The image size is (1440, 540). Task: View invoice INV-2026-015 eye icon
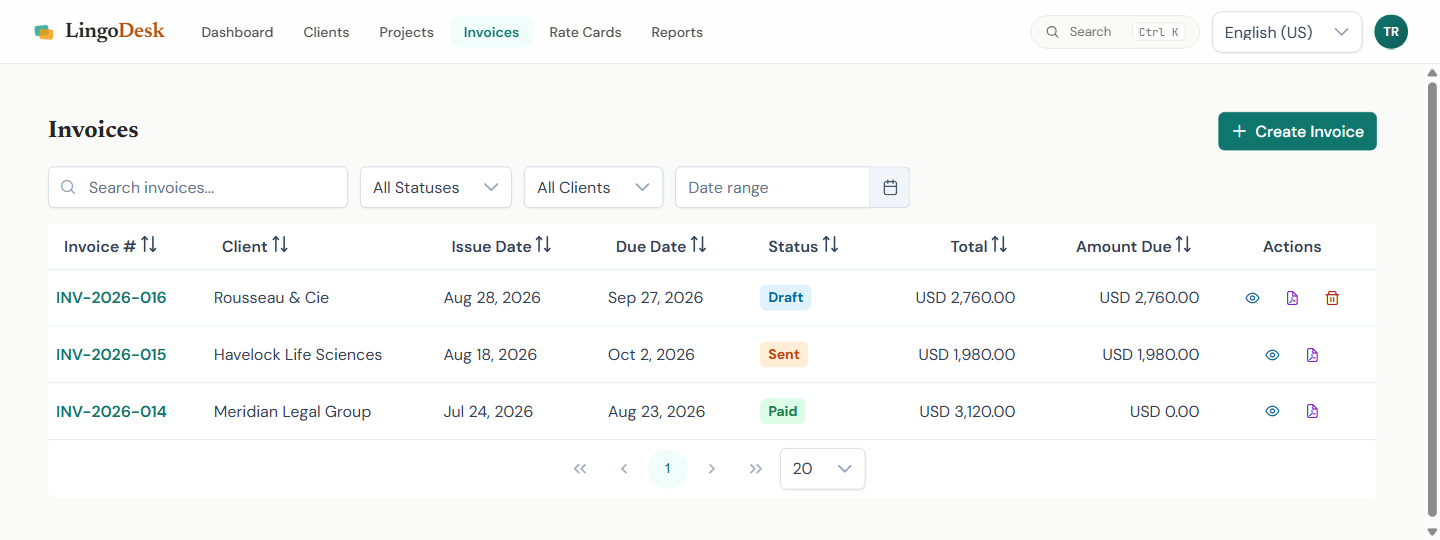coord(1272,355)
